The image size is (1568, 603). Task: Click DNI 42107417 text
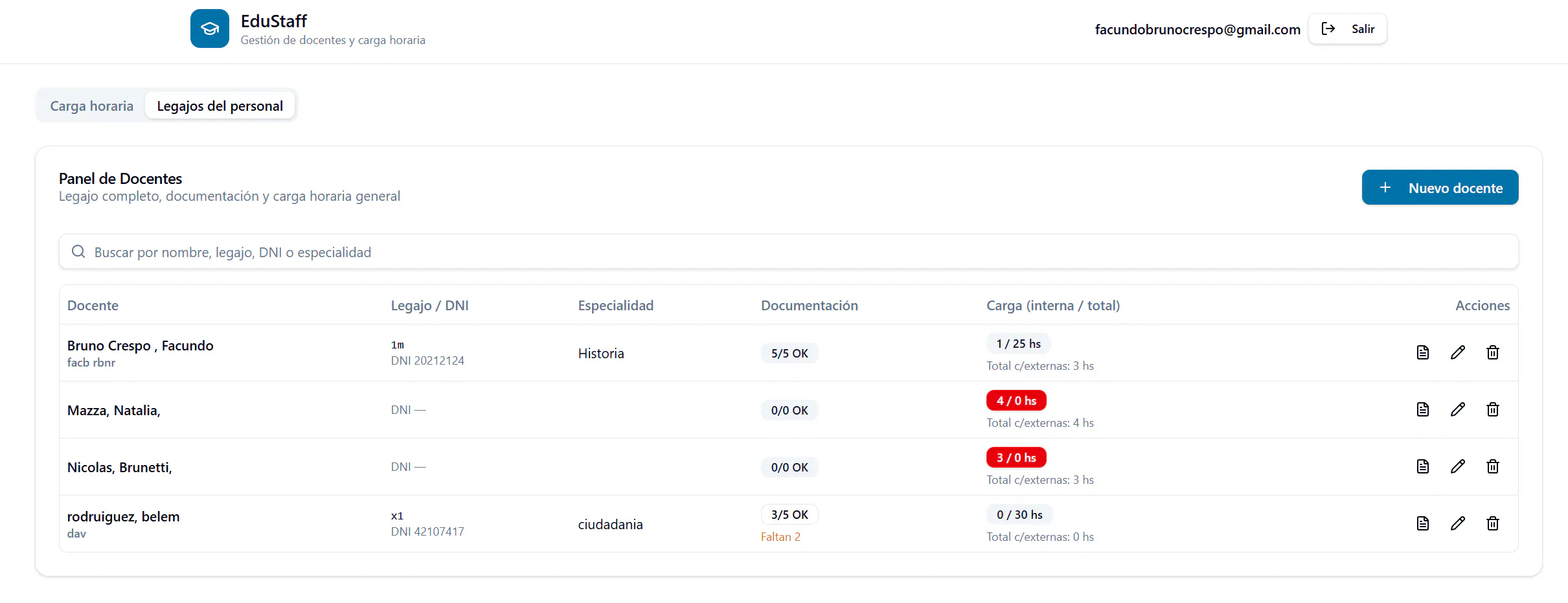coord(427,531)
